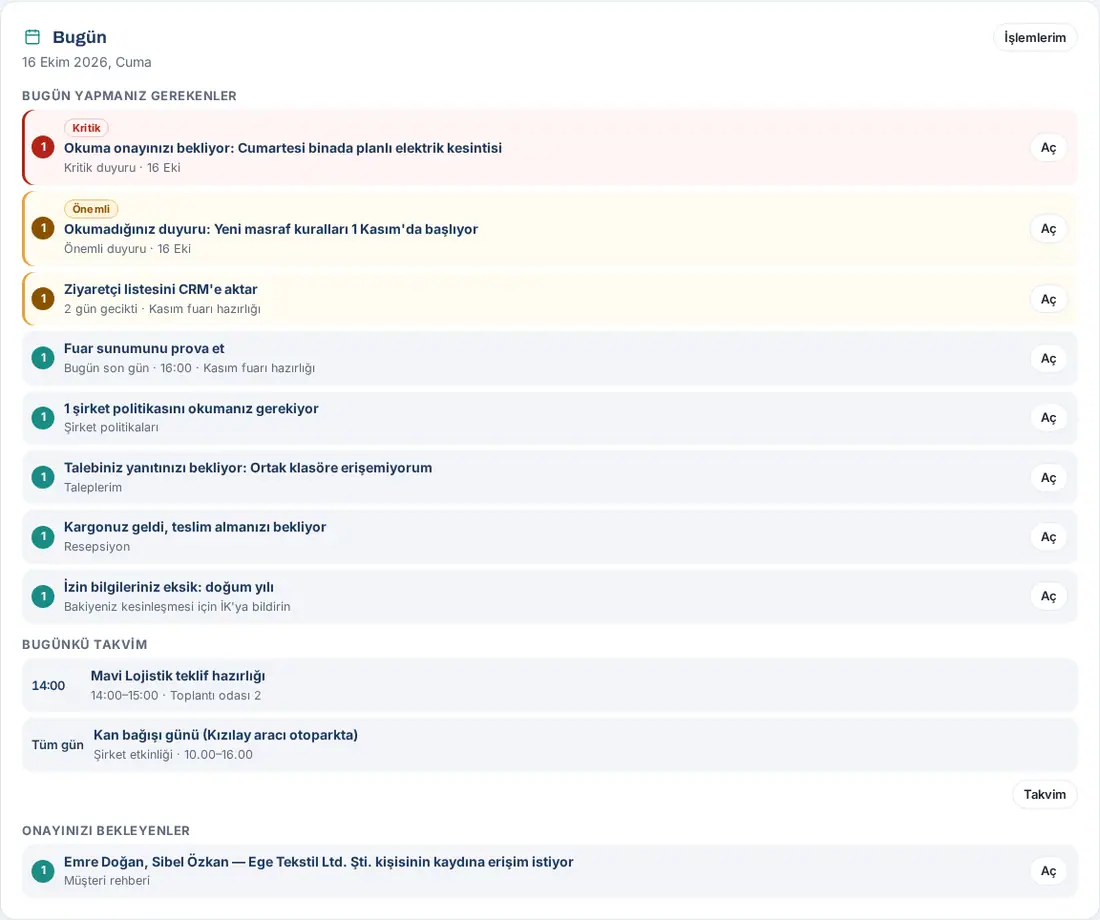Select the Mavi Lojistik teklif hazırlığı calendar entry

pyautogui.click(x=549, y=685)
